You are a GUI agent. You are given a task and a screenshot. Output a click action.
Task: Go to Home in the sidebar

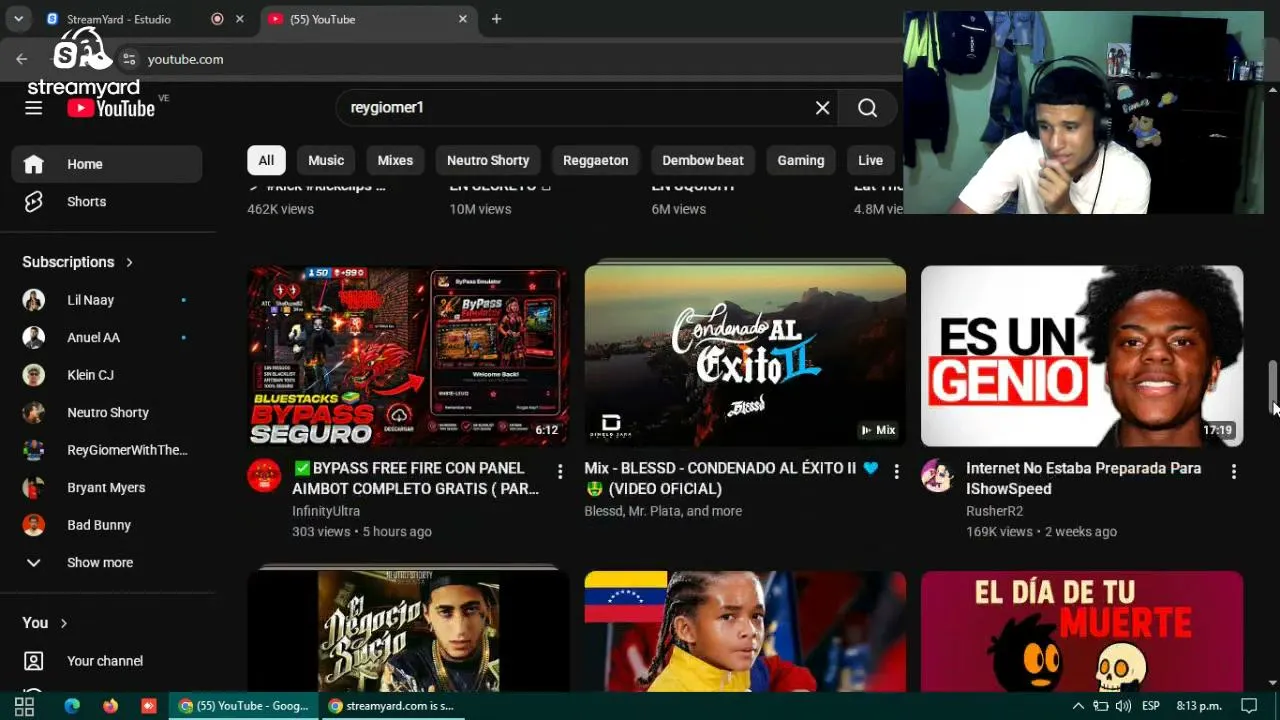point(106,164)
